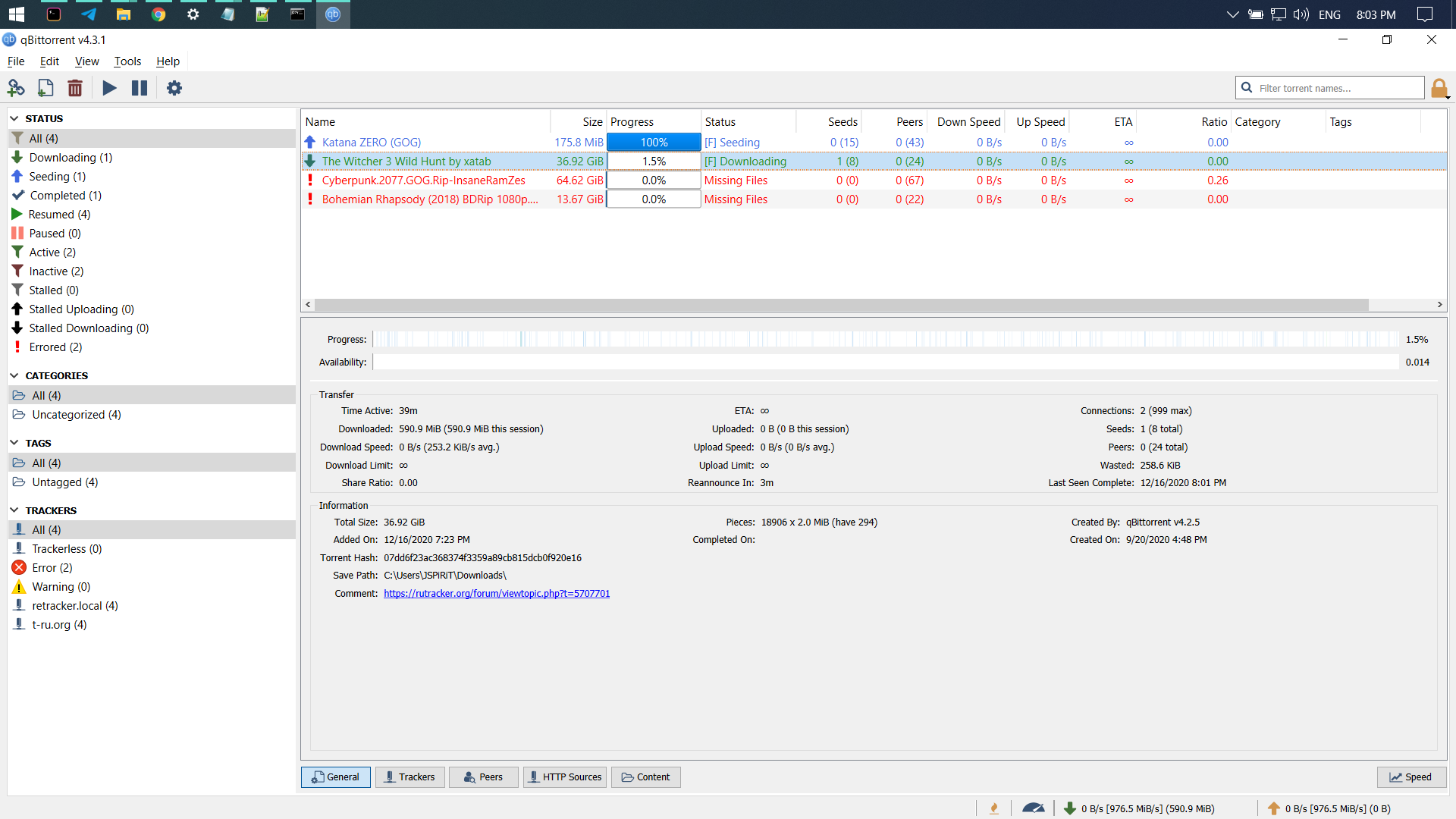Collapse the STATUS section
The height and width of the screenshot is (819, 1456).
(14, 118)
